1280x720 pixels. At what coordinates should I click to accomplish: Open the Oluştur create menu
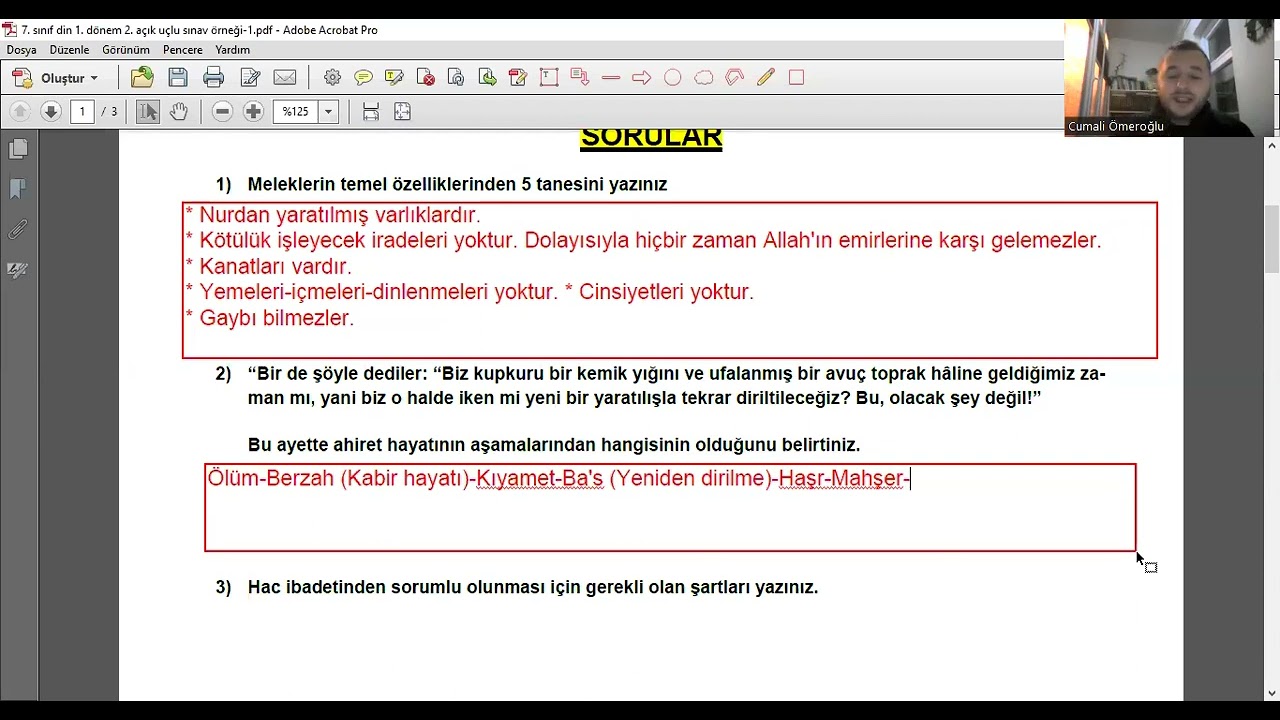(56, 78)
